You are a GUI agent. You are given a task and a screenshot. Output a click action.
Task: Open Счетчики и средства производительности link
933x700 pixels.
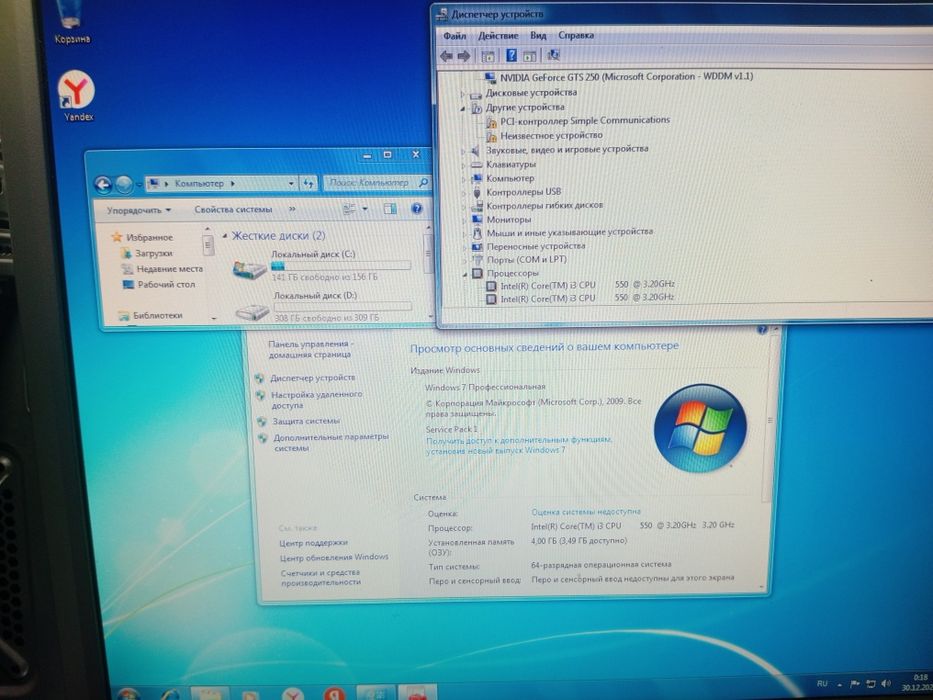[321, 577]
